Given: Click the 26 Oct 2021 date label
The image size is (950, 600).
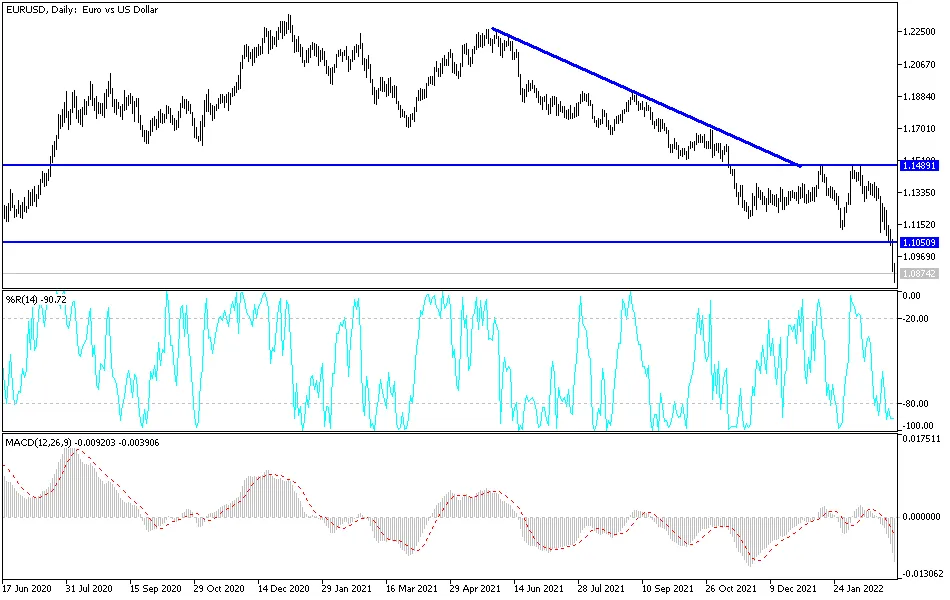Looking at the screenshot, I should point(731,588).
